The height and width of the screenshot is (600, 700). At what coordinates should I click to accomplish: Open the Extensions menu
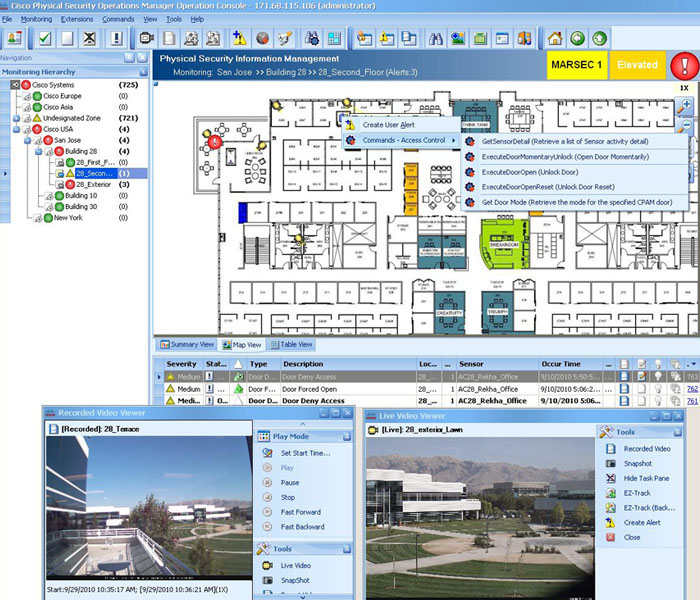(77, 19)
